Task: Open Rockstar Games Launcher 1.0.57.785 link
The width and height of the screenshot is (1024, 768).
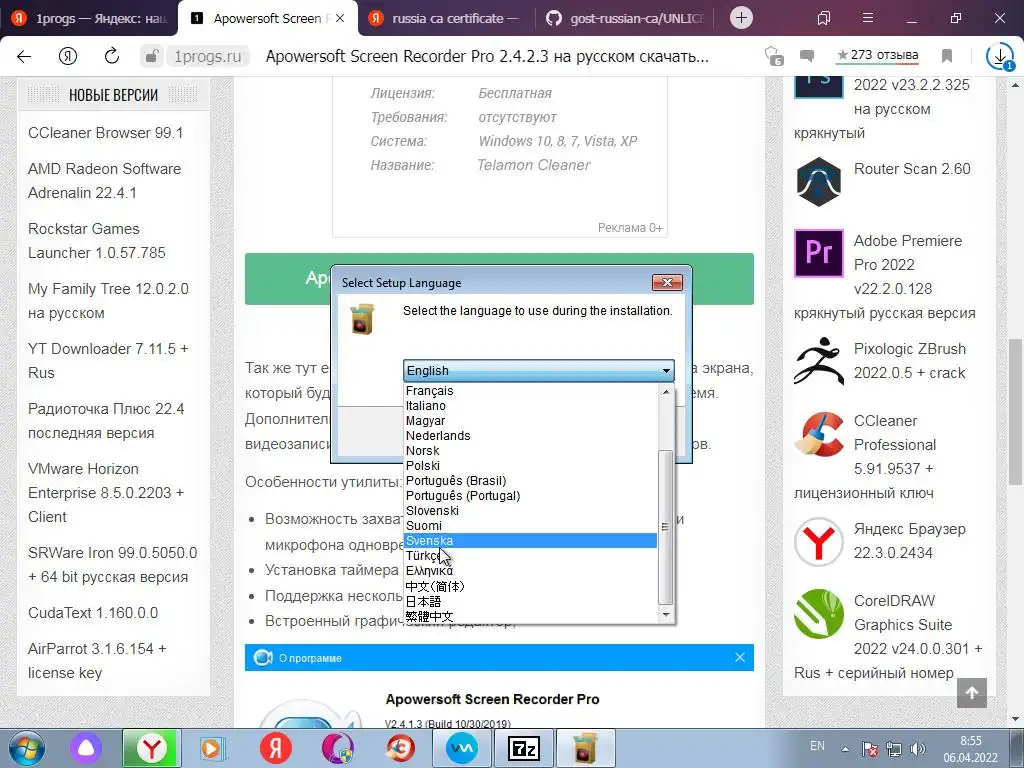Action: pos(97,240)
